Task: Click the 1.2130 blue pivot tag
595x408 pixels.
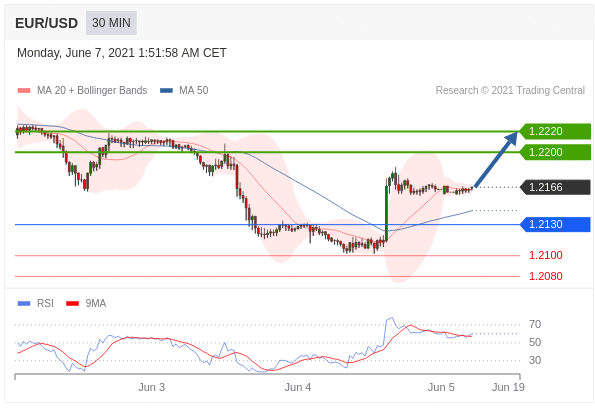Action: (555, 224)
